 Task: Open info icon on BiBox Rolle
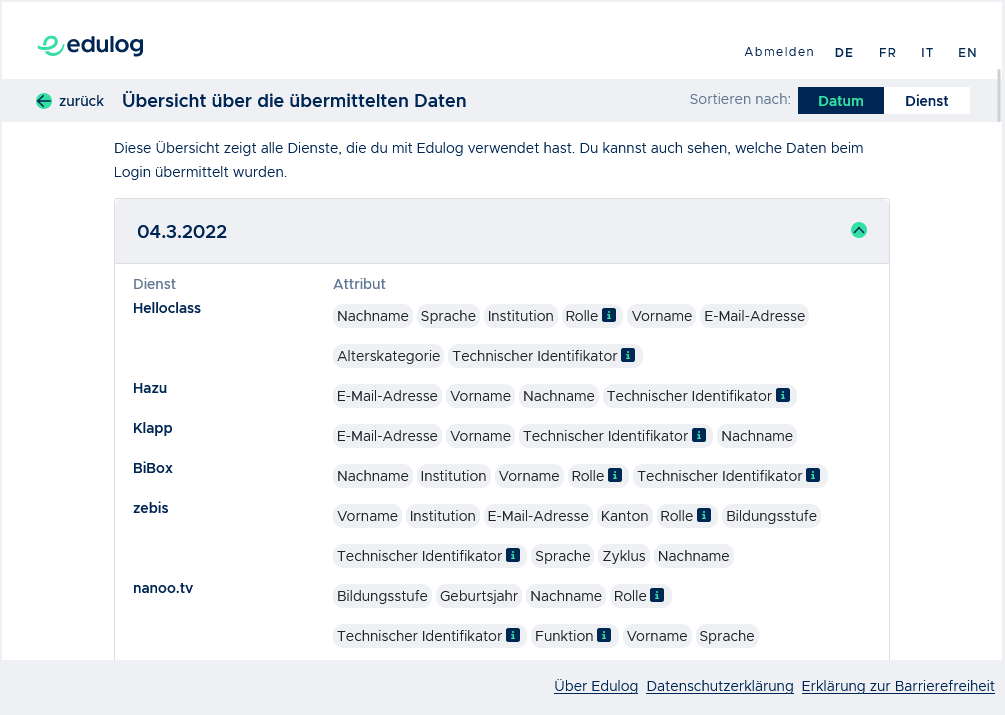[x=615, y=475]
